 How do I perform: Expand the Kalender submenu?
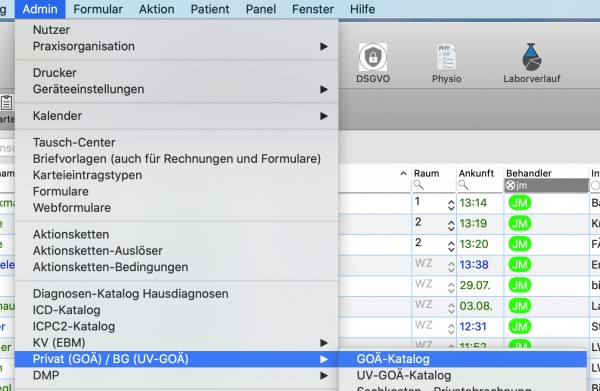click(x=176, y=116)
